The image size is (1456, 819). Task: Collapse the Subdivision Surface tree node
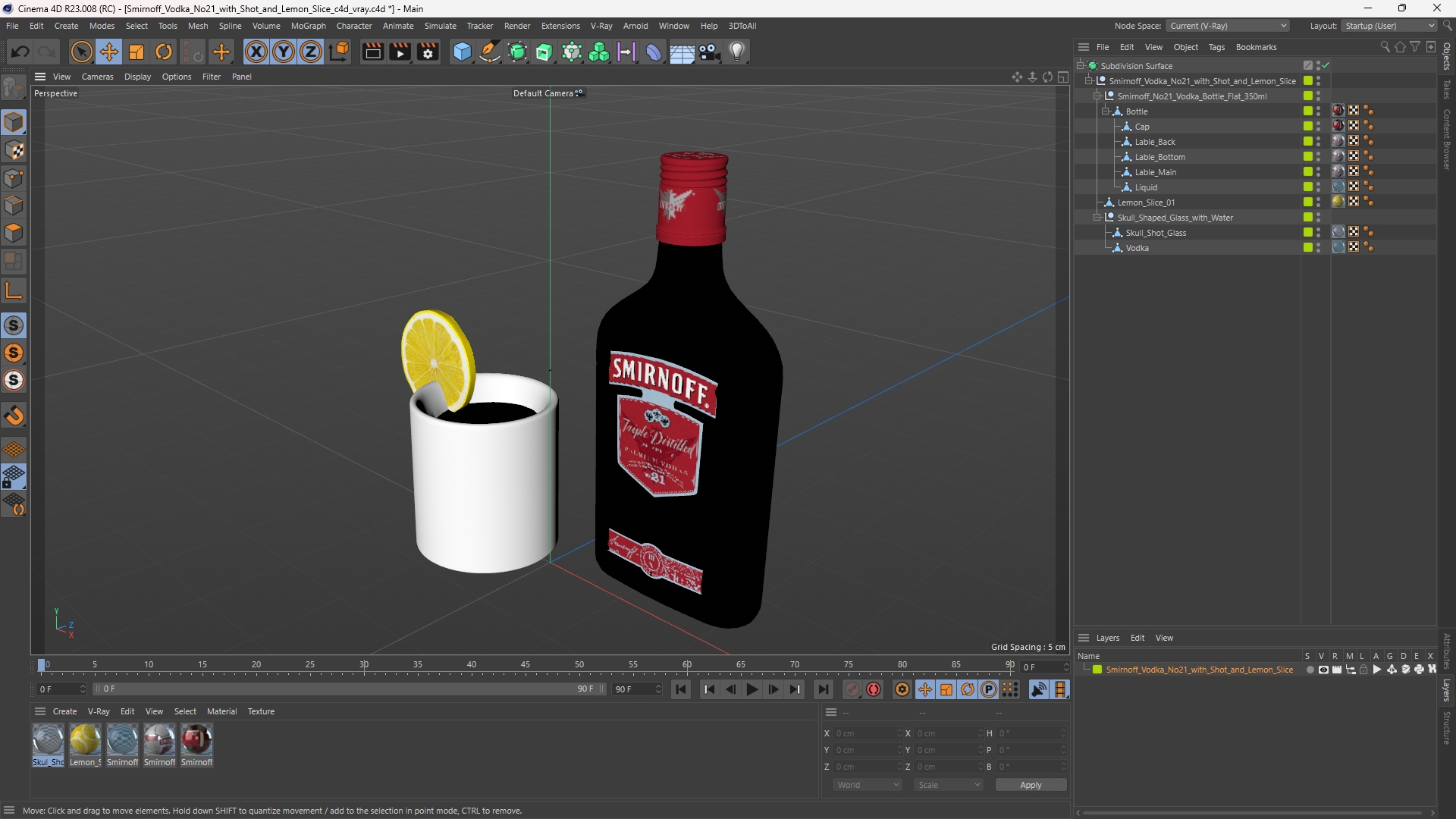click(1081, 66)
